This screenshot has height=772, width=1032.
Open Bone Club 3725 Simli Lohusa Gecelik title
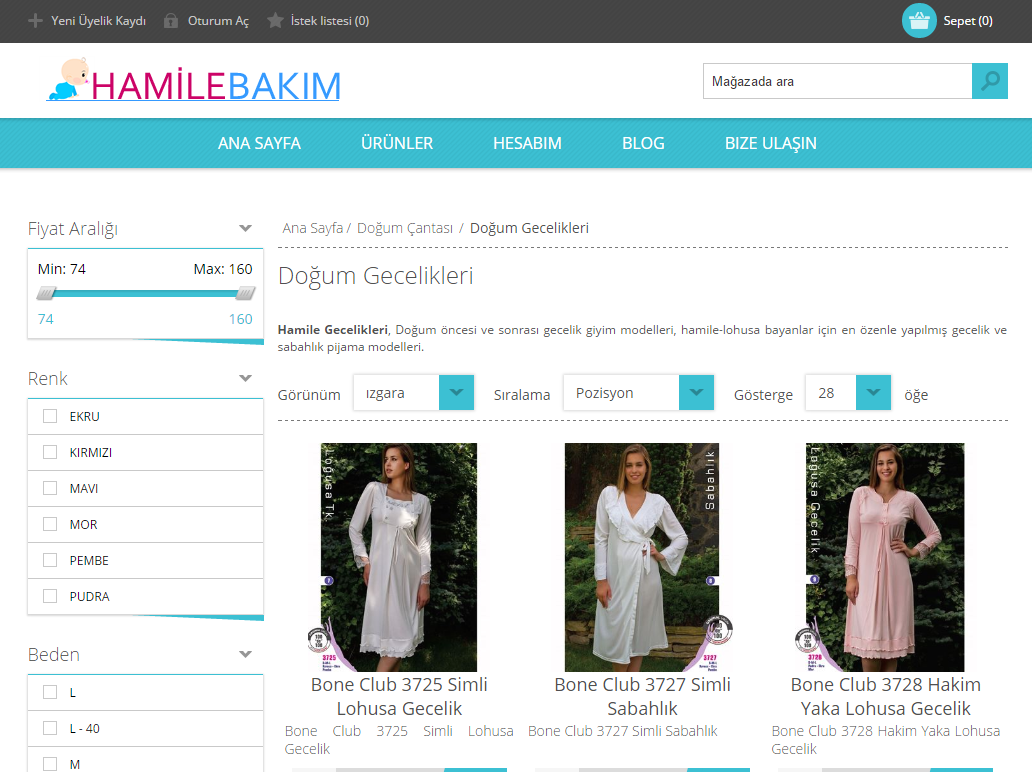(399, 696)
